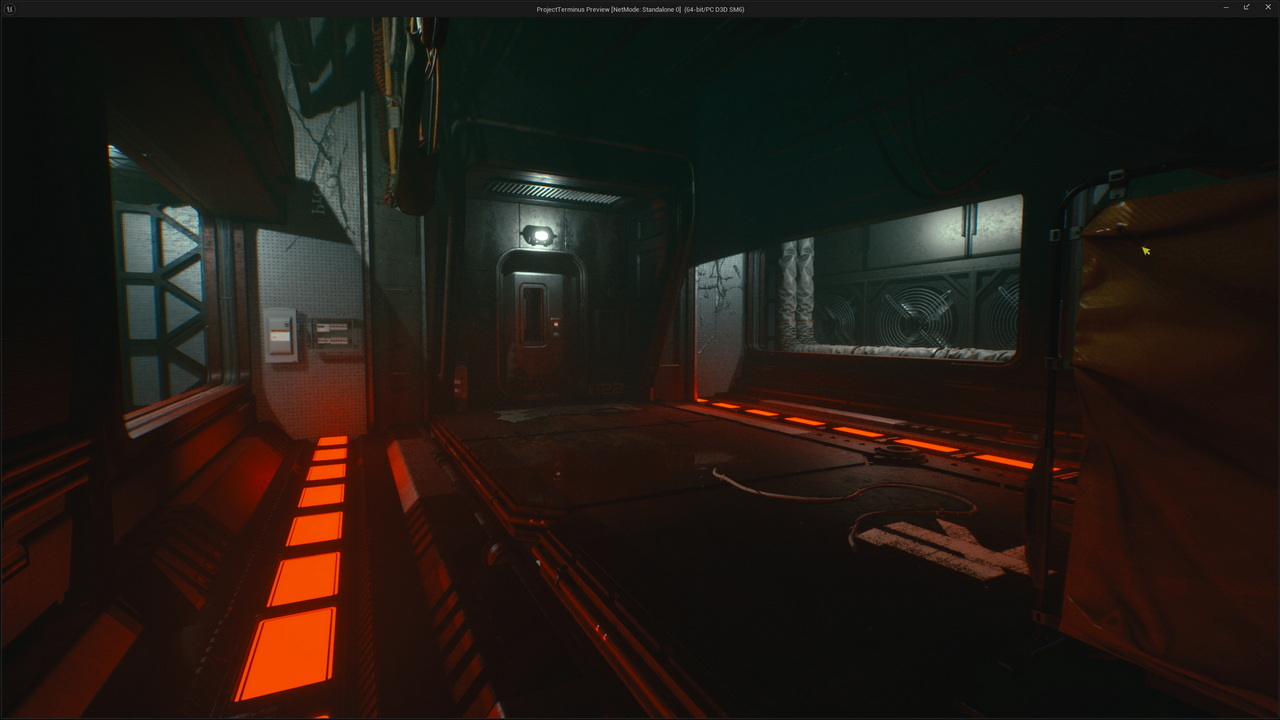Viewport: 1280px width, 720px height.
Task: Maximize the ProjectTerminus Preview window
Action: coord(1246,8)
